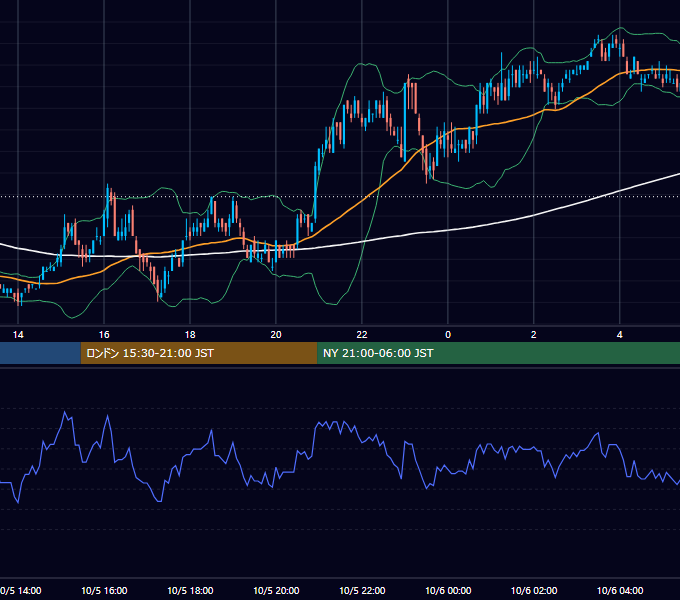The height and width of the screenshot is (600, 680).
Task: Click the blue session bar before ロンドン
Action: [40, 353]
